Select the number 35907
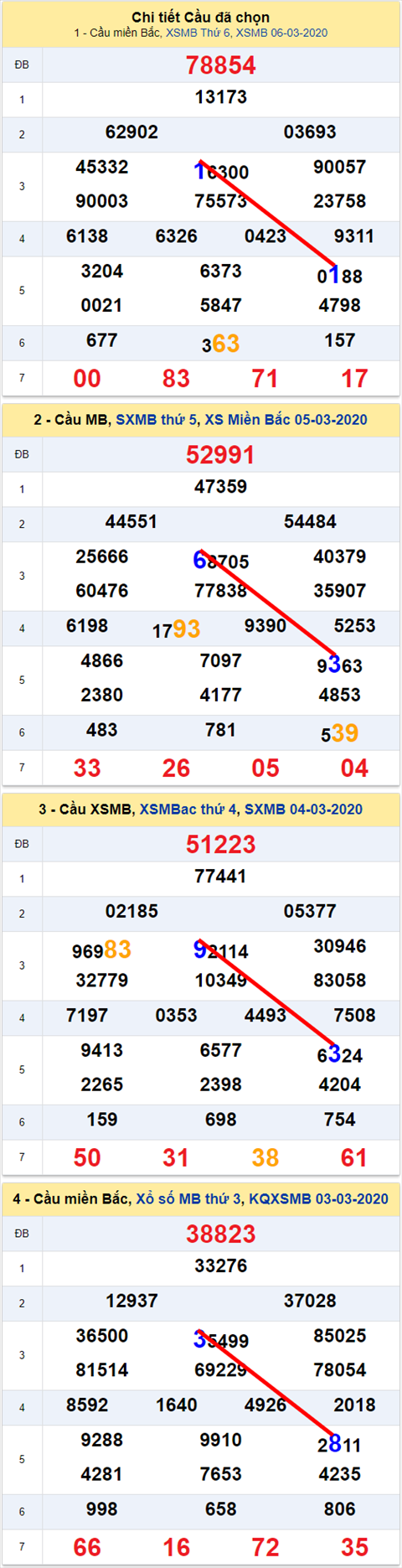 (340, 591)
